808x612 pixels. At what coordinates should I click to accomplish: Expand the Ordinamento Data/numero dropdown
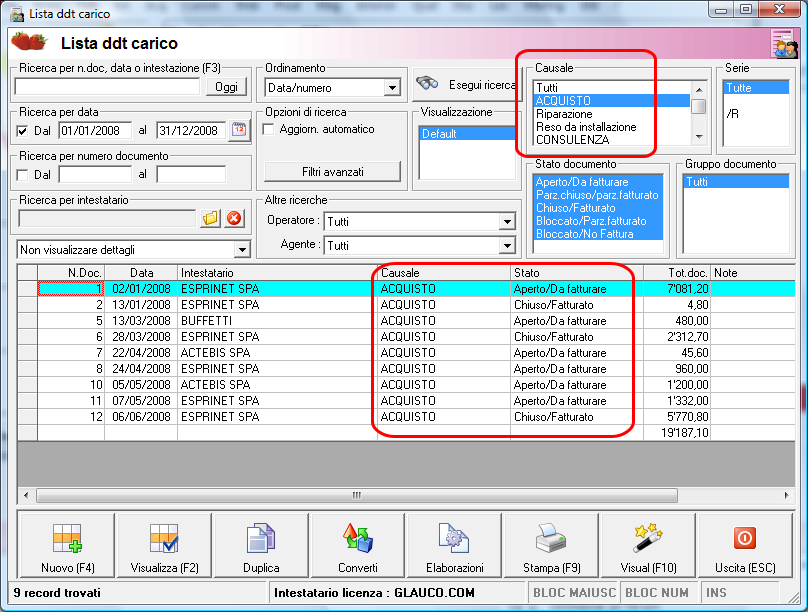click(x=393, y=88)
